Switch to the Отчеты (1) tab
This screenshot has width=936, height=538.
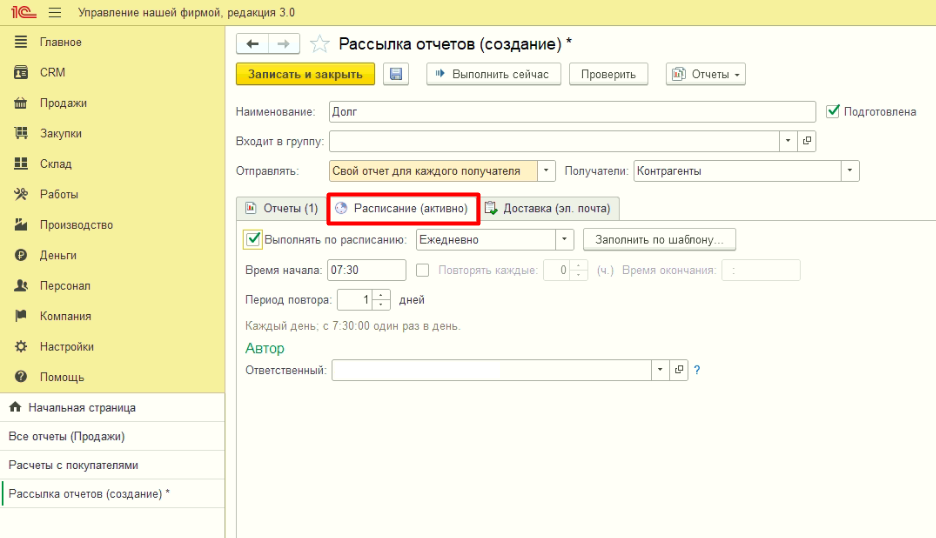(282, 208)
